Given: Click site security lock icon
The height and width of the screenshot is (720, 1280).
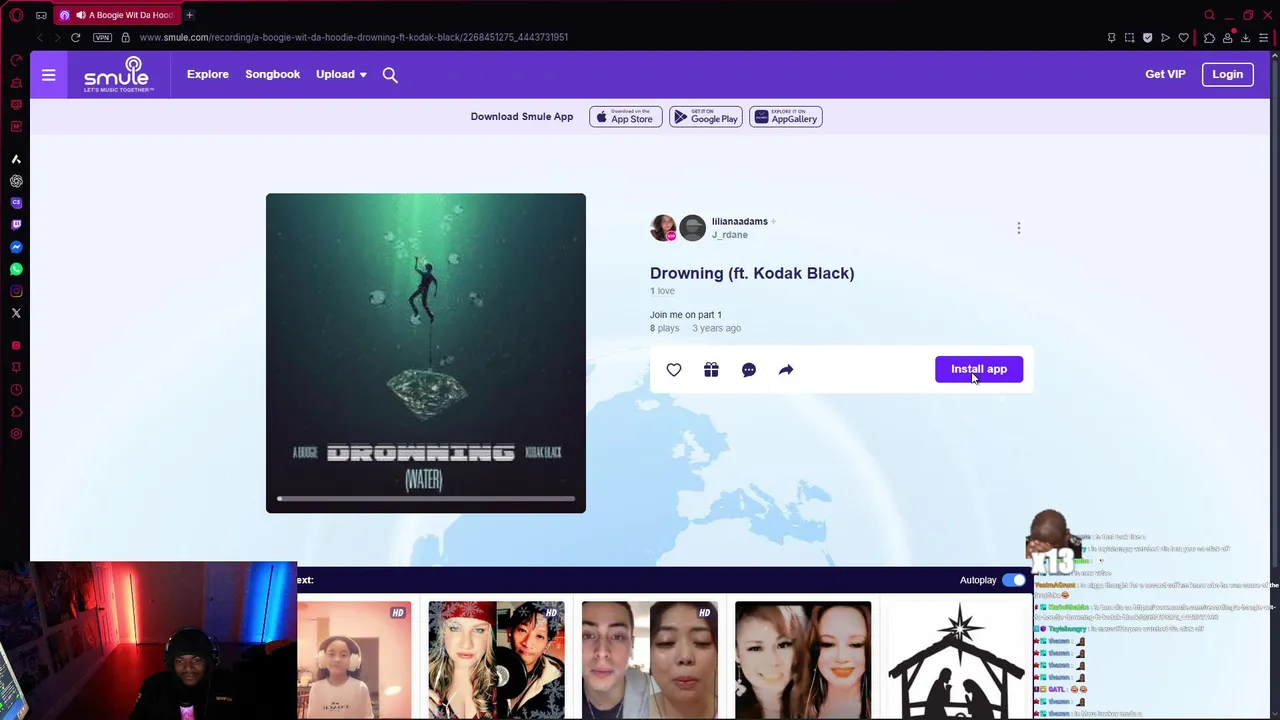Looking at the screenshot, I should [125, 37].
